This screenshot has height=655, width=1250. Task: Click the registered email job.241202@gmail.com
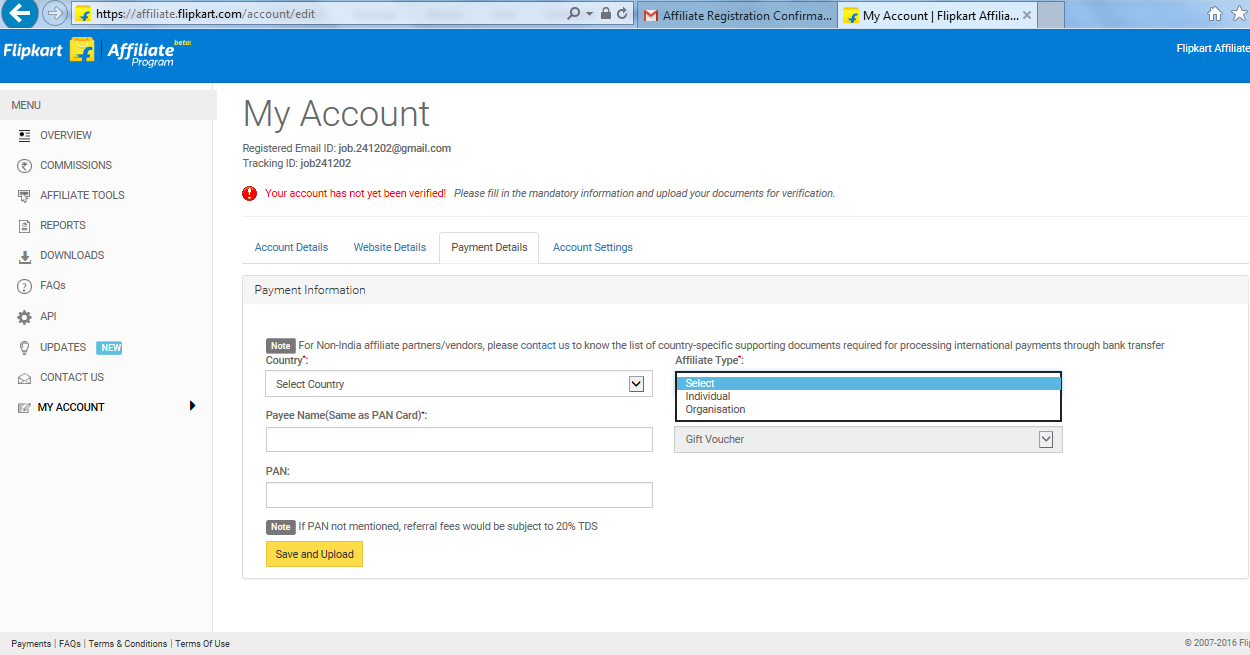[394, 148]
